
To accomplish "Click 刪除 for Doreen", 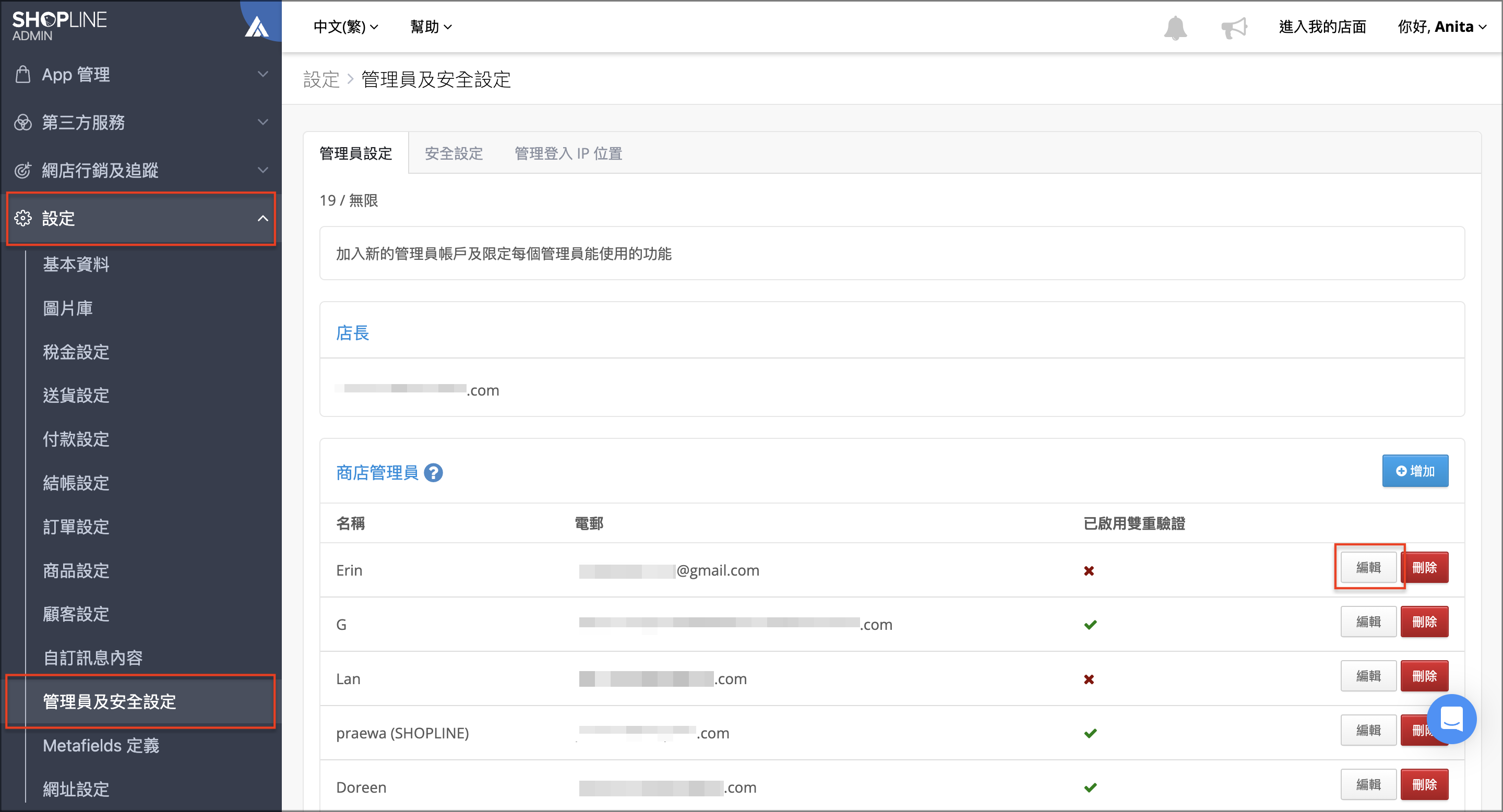I will click(1424, 784).
